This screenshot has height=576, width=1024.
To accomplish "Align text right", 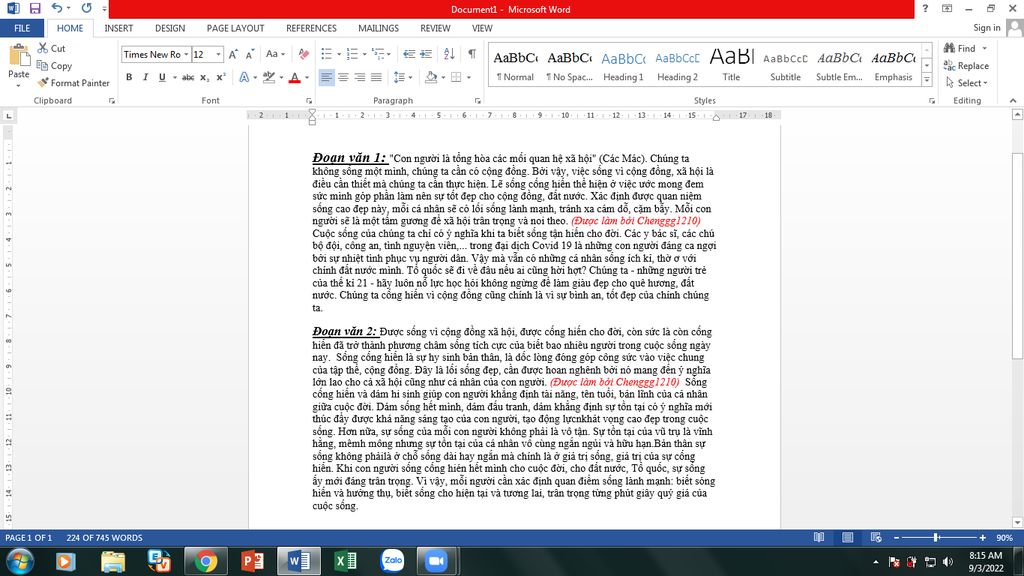I will [359, 77].
